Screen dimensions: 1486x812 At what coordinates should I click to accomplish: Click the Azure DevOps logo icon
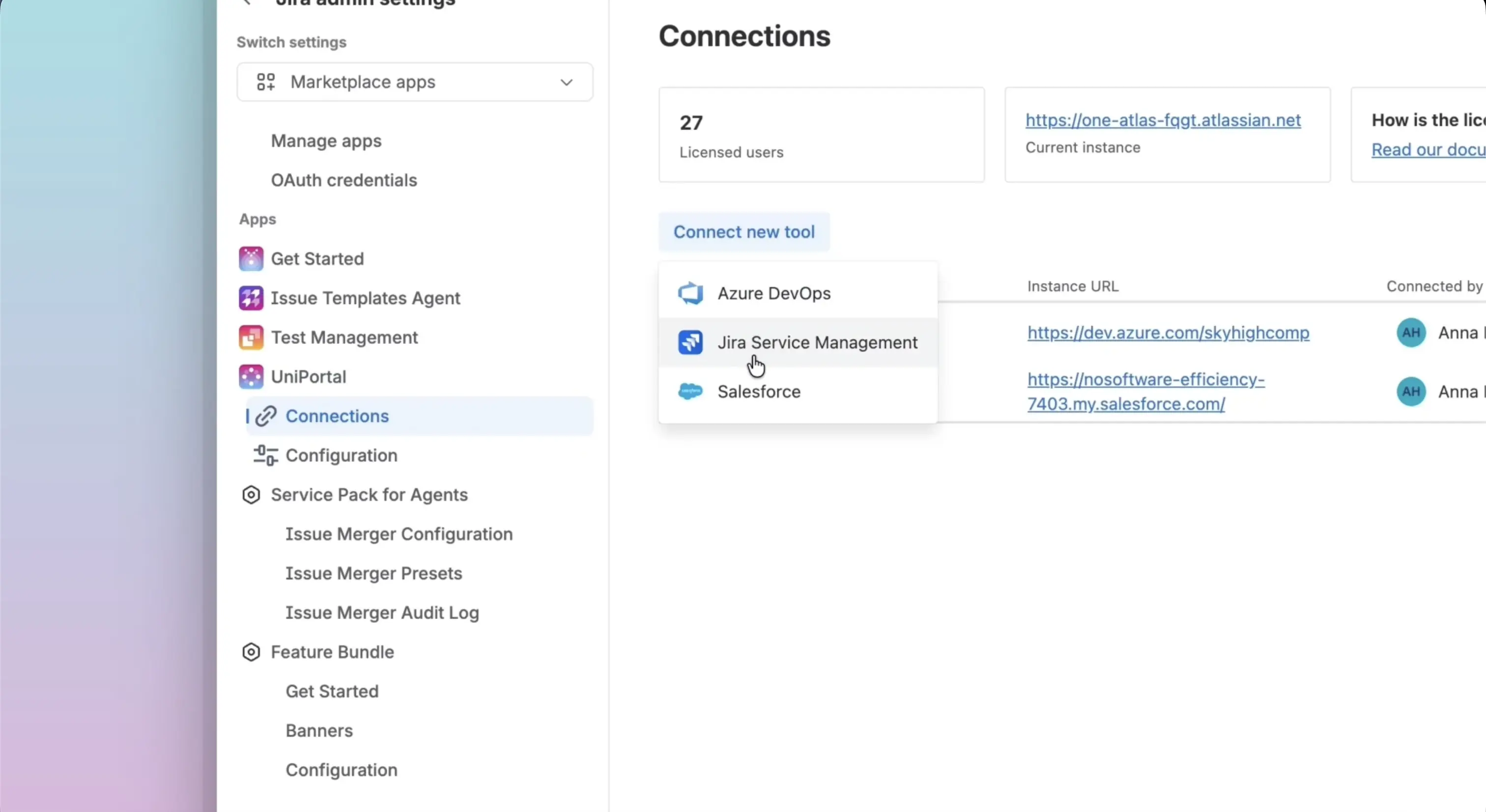[x=690, y=293]
